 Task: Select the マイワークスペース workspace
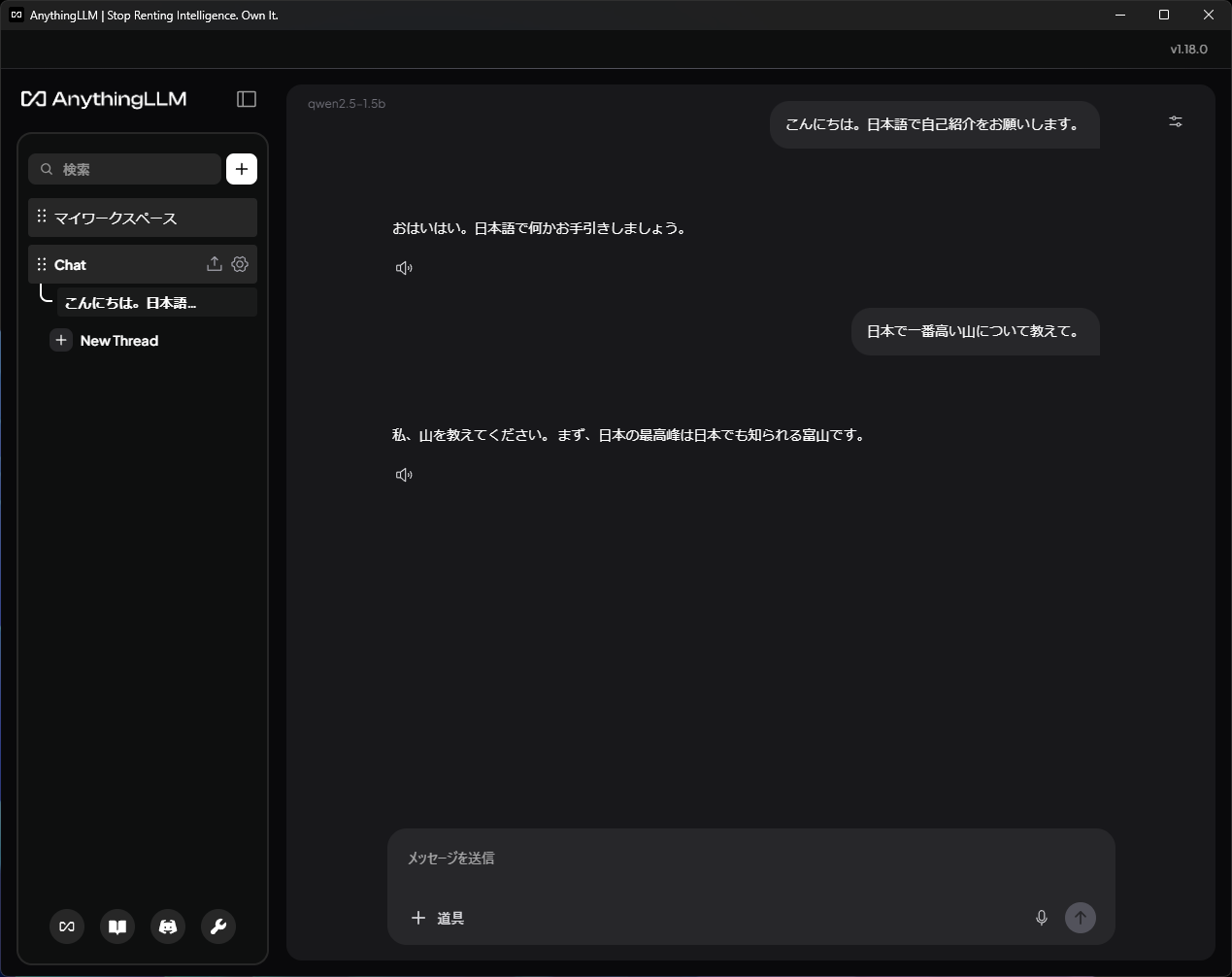(x=143, y=218)
